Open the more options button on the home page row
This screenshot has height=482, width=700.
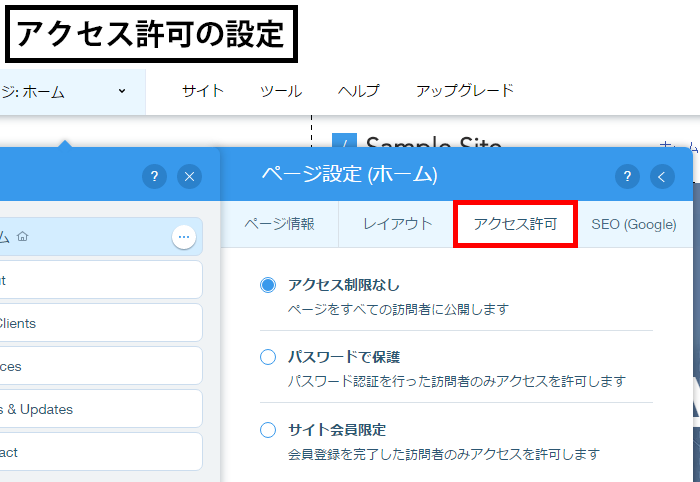[x=184, y=237]
